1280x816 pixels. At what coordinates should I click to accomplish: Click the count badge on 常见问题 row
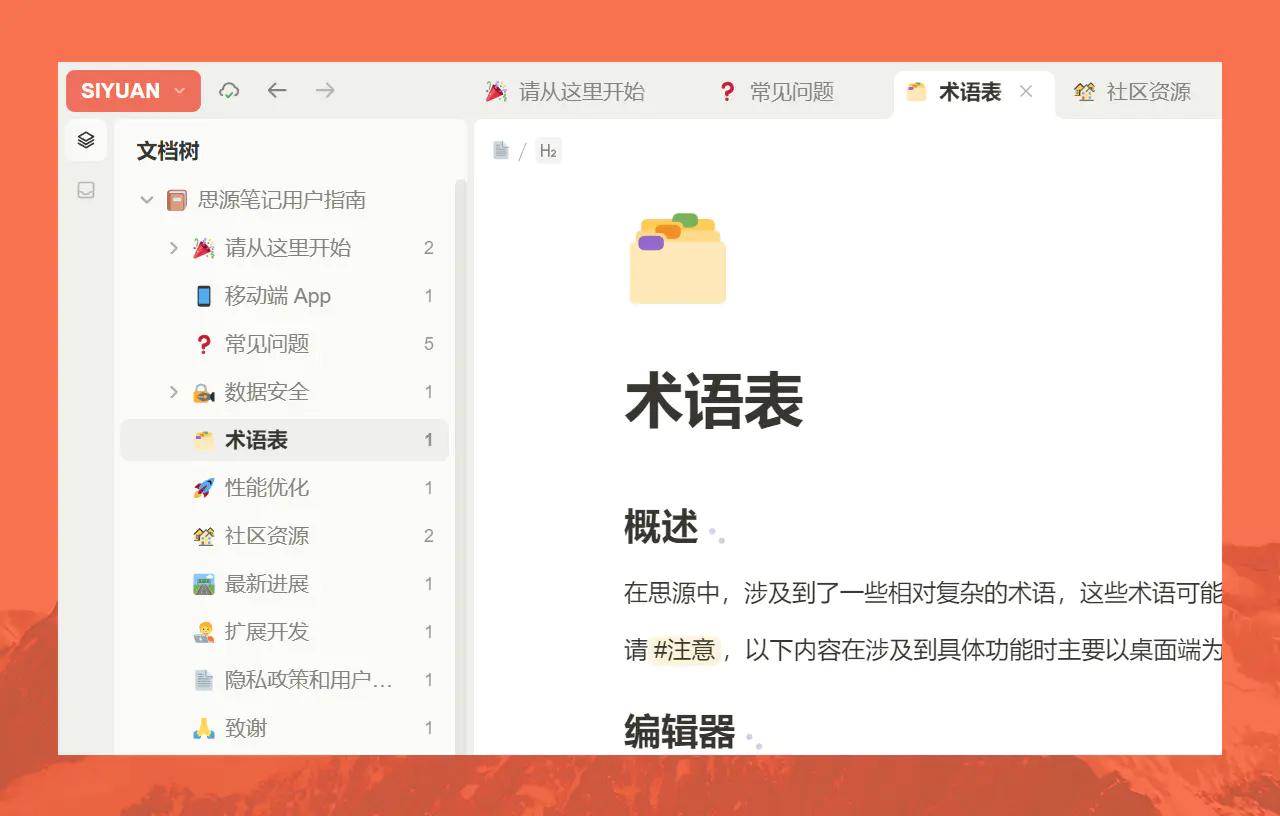point(429,344)
